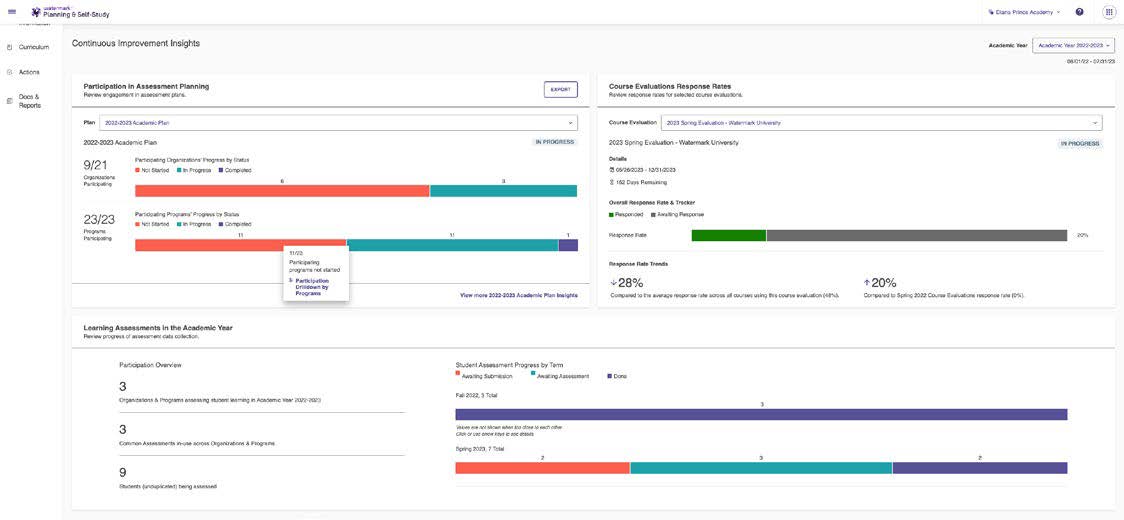The width and height of the screenshot is (1124, 520).
Task: Open the hamburger navigation menu
Action: tap(12, 12)
